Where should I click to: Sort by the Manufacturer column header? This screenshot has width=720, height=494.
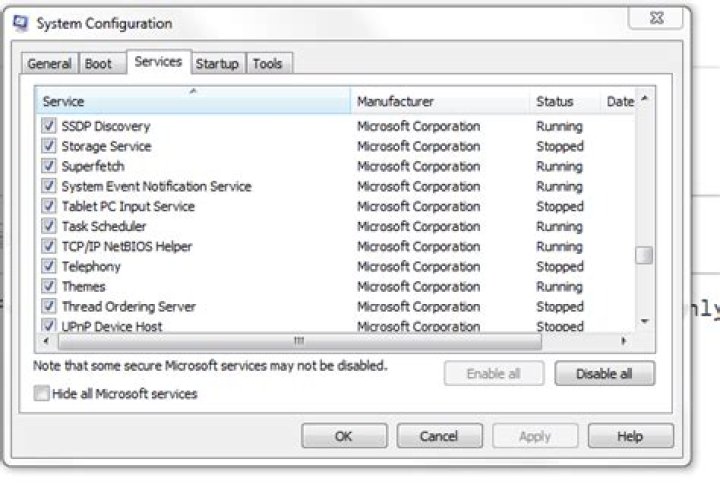coord(440,101)
